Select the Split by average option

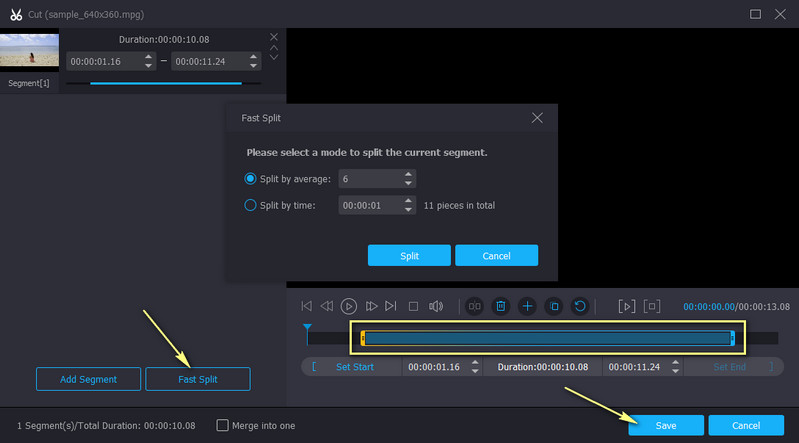(250, 179)
